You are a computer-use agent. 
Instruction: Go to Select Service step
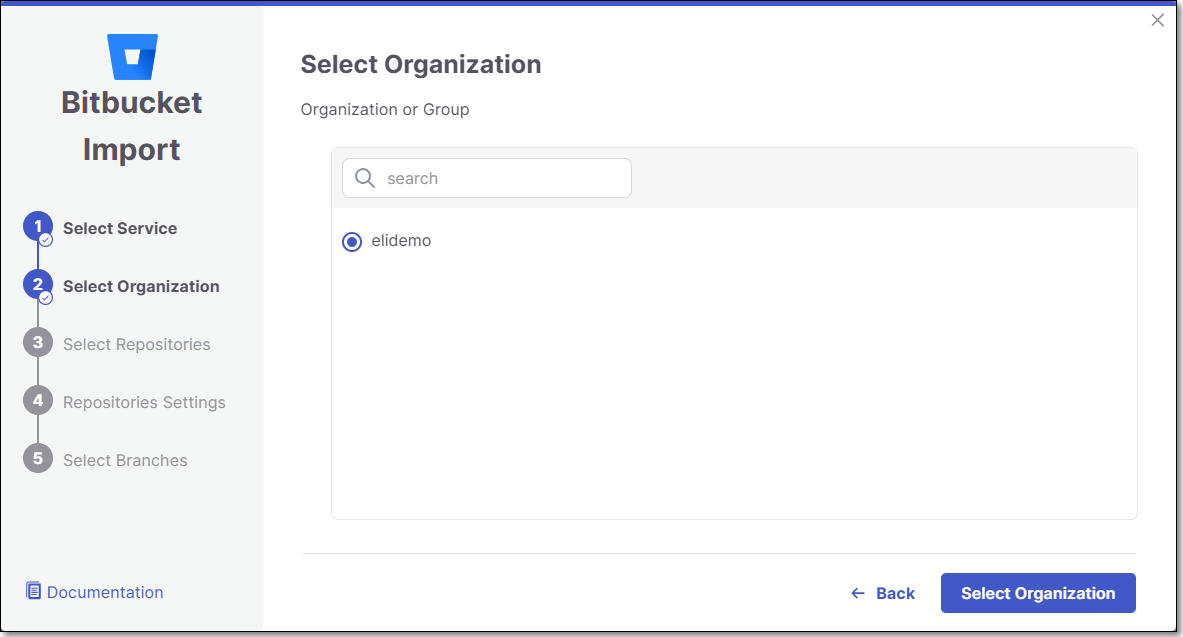[120, 228]
